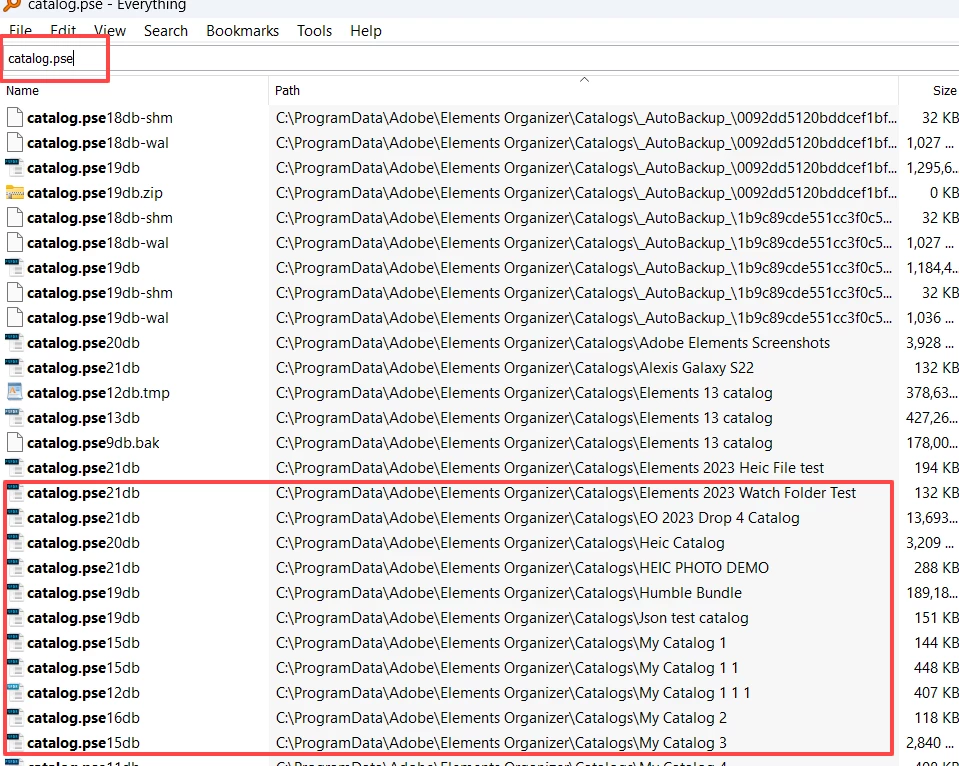Open the File menu

(20, 31)
